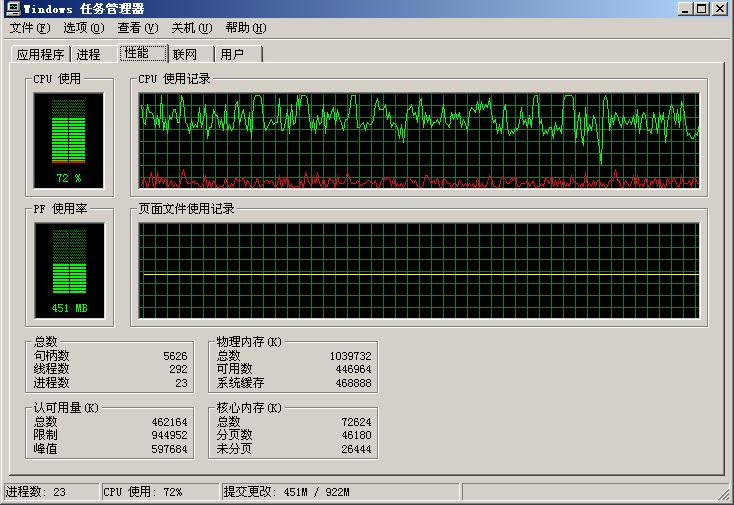Click the Task Manager title bar icon
Screen dimensions: 734x505
(x=13, y=8)
